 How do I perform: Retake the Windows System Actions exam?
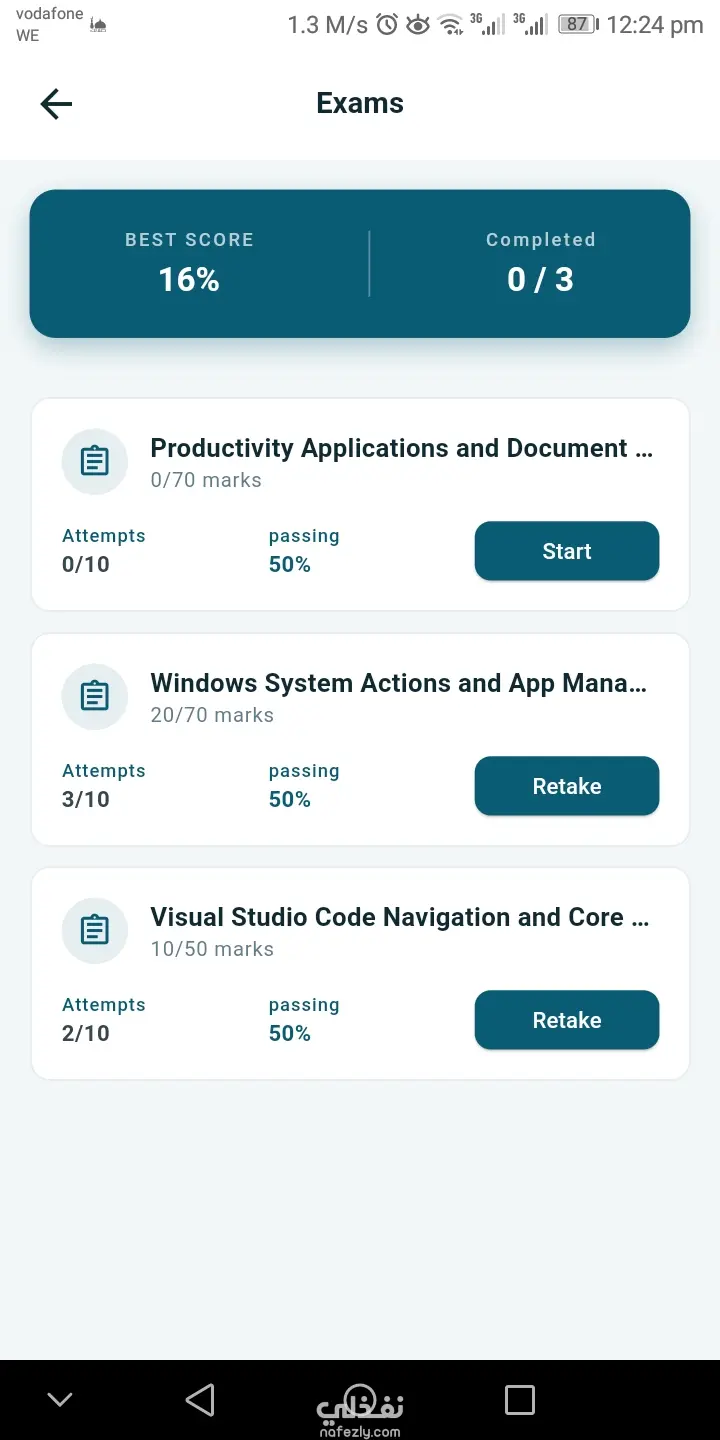pos(567,786)
